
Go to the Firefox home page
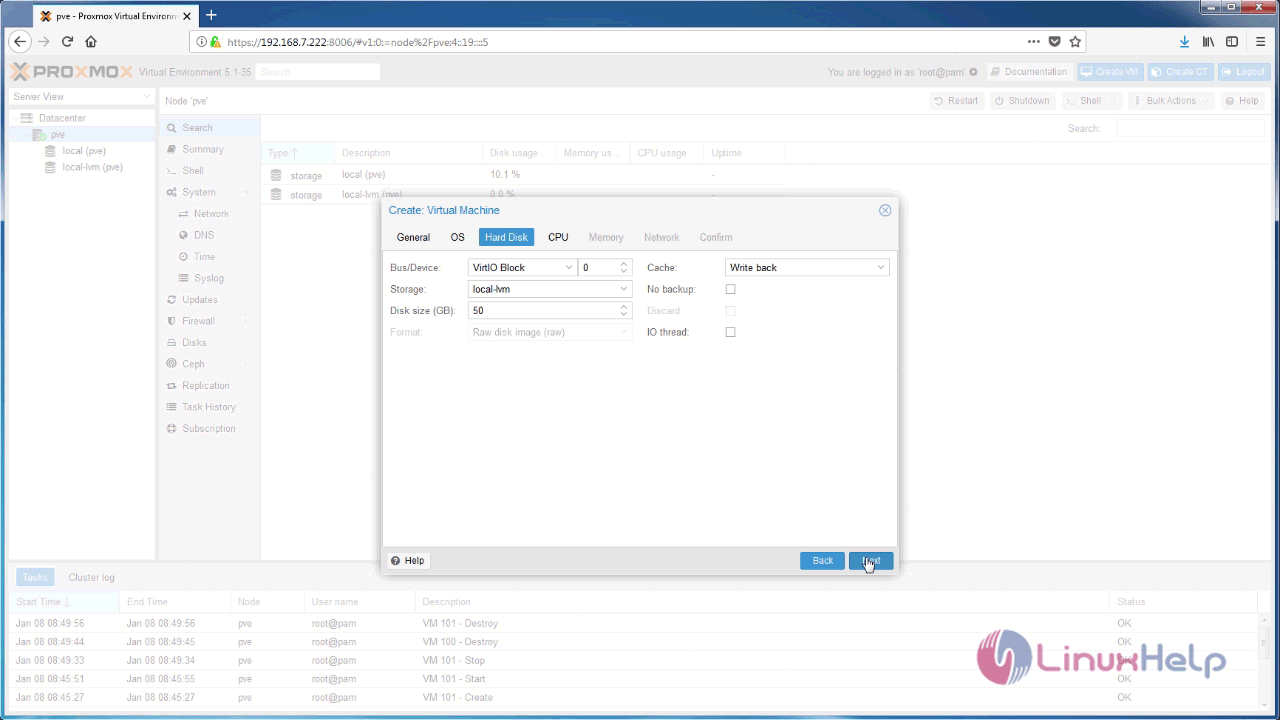click(91, 42)
